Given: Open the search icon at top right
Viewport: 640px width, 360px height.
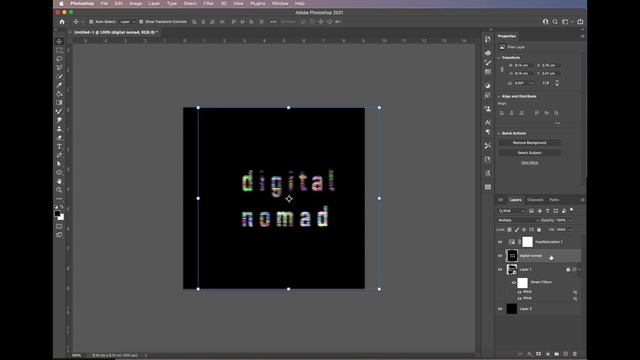Looking at the screenshot, I should click(555, 22).
